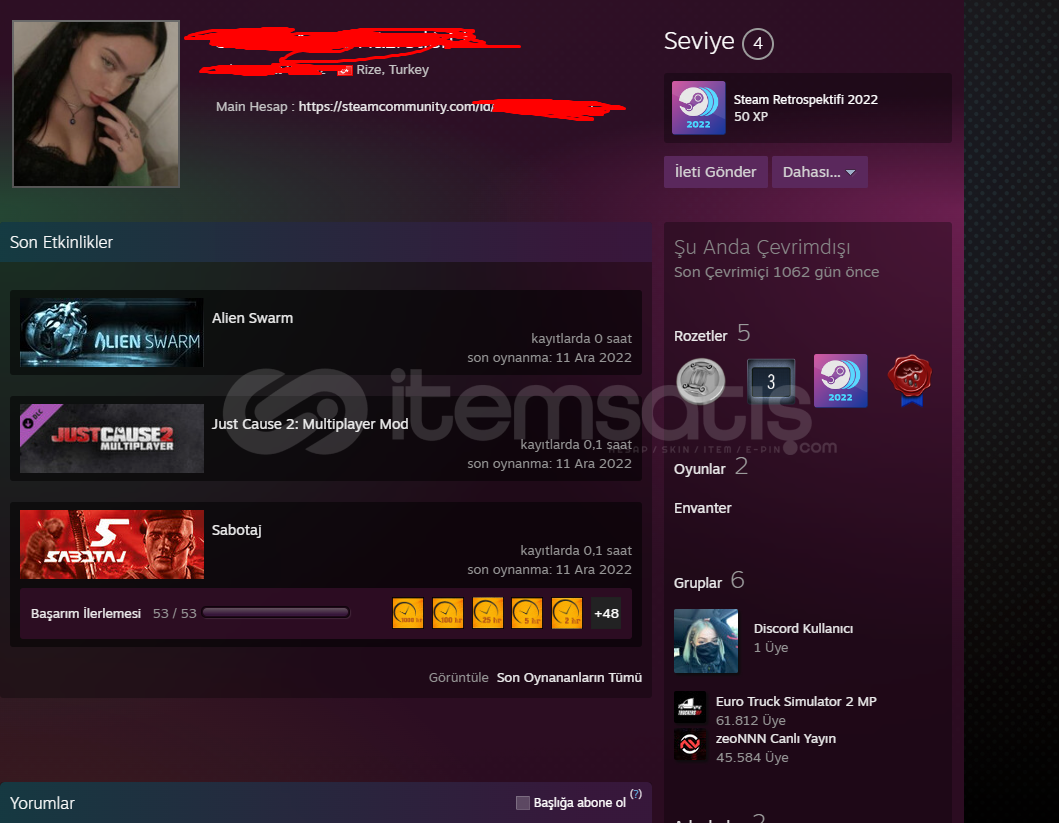Click the Alien Swarm title link
Image resolution: width=1059 pixels, height=823 pixels.
[253, 318]
